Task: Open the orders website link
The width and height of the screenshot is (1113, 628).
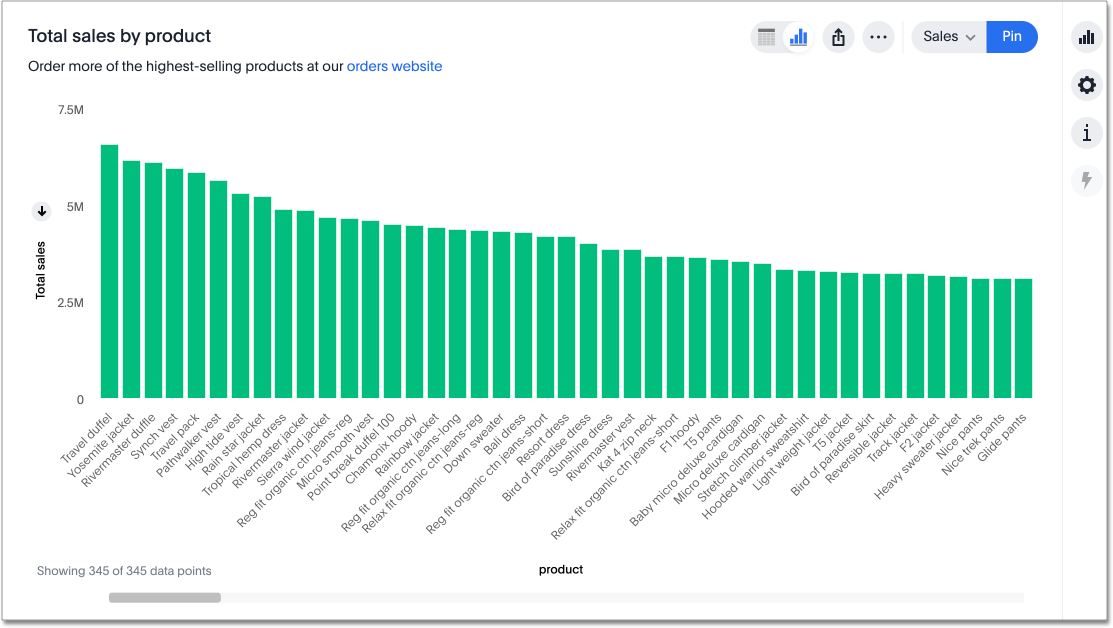Action: coord(394,67)
